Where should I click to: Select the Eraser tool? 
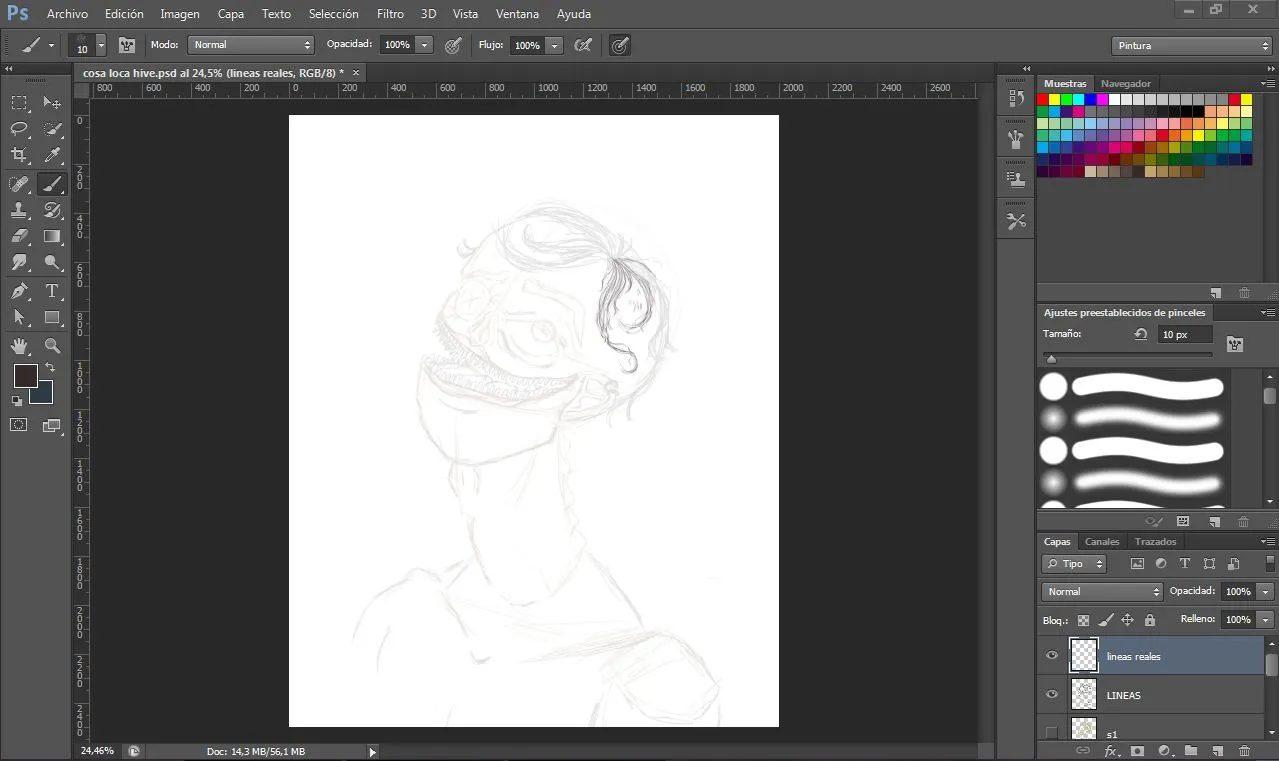pos(19,236)
